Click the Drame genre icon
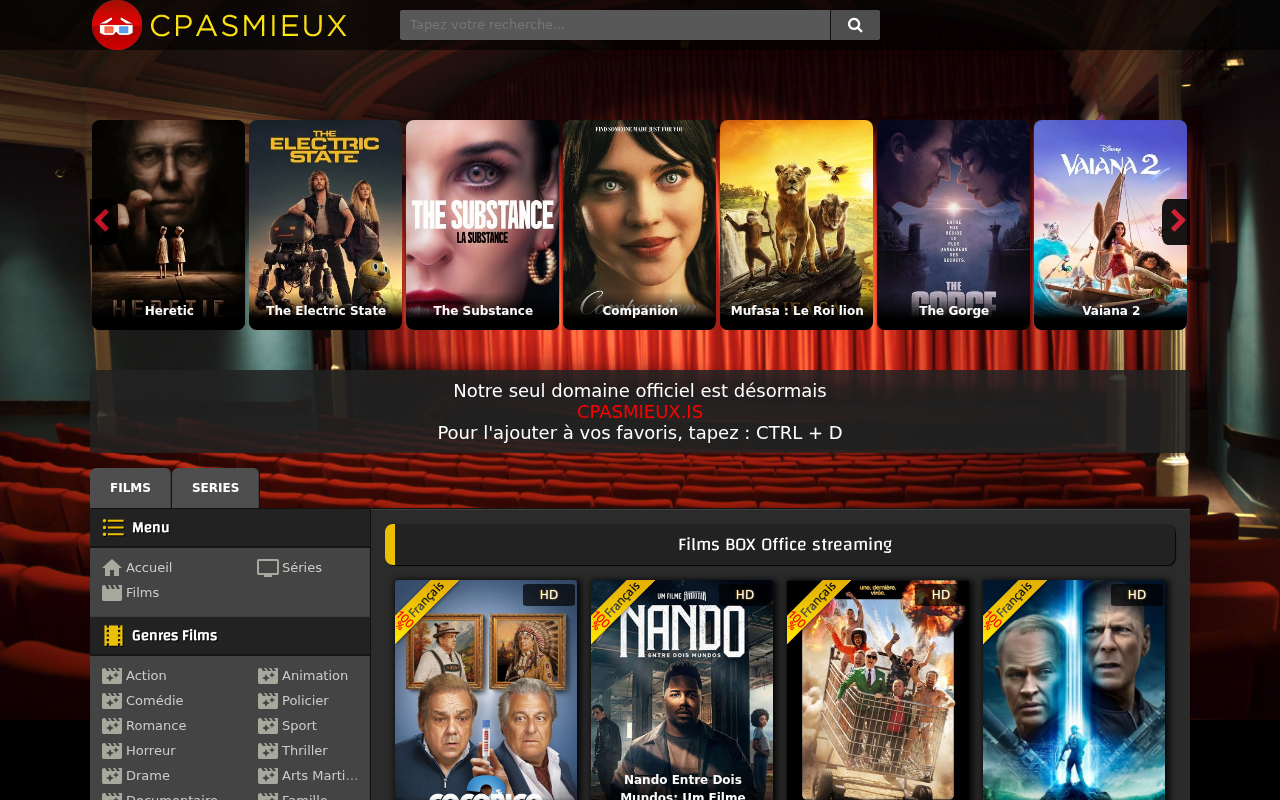The width and height of the screenshot is (1280, 800). click(x=112, y=776)
